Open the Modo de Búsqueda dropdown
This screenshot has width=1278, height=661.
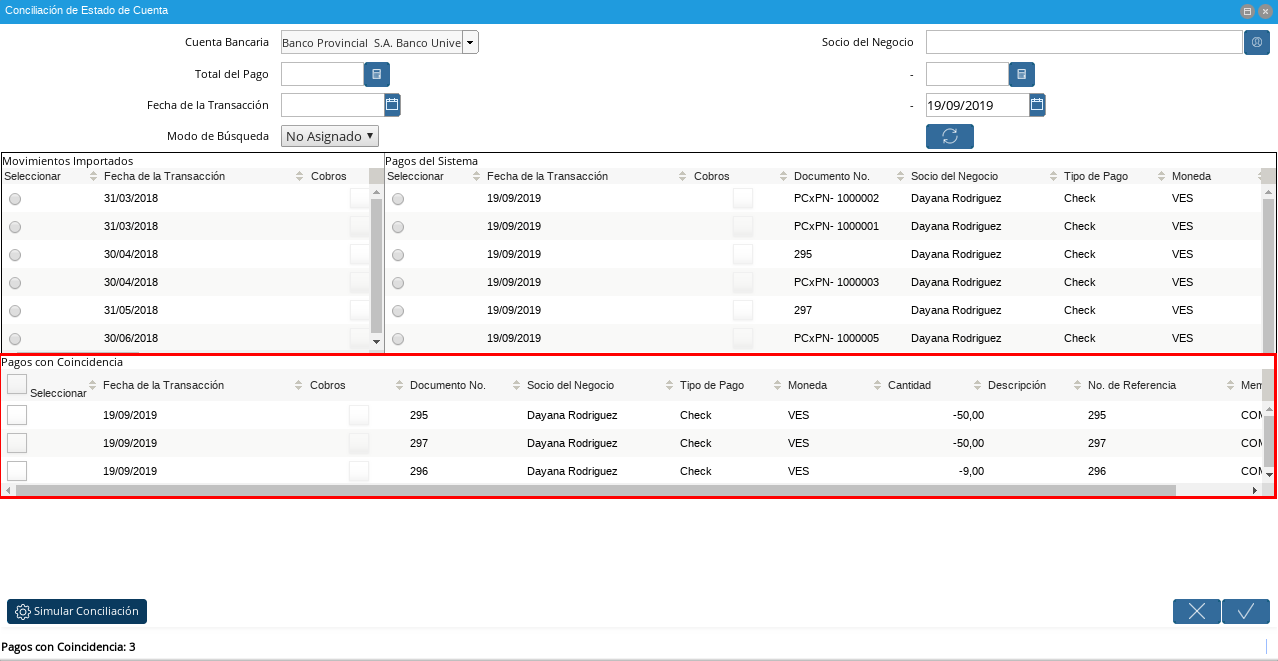click(330, 136)
